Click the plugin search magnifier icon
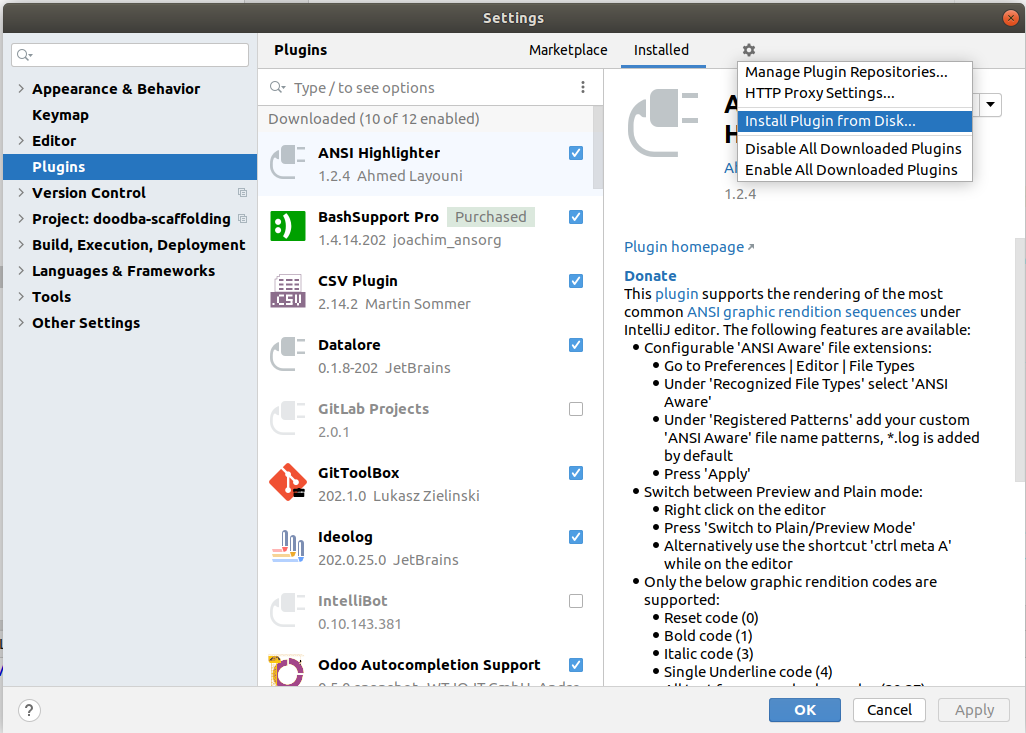The image size is (1026, 733). 277,87
